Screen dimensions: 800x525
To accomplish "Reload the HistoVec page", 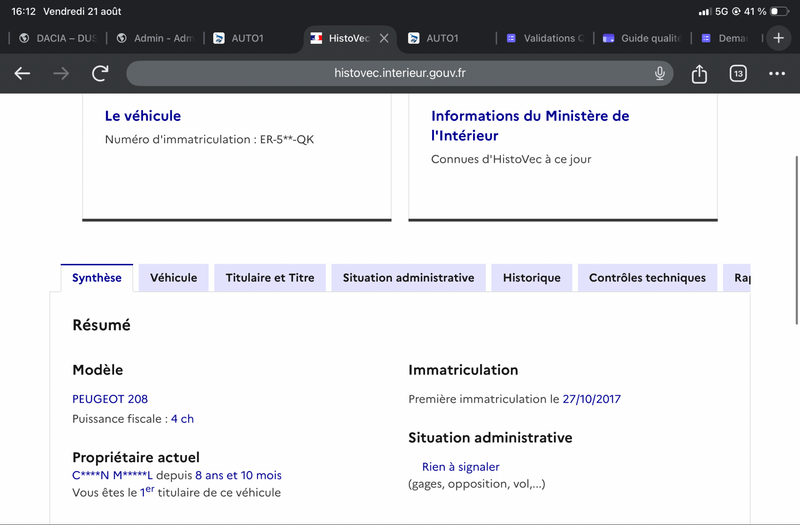I will 100,73.
